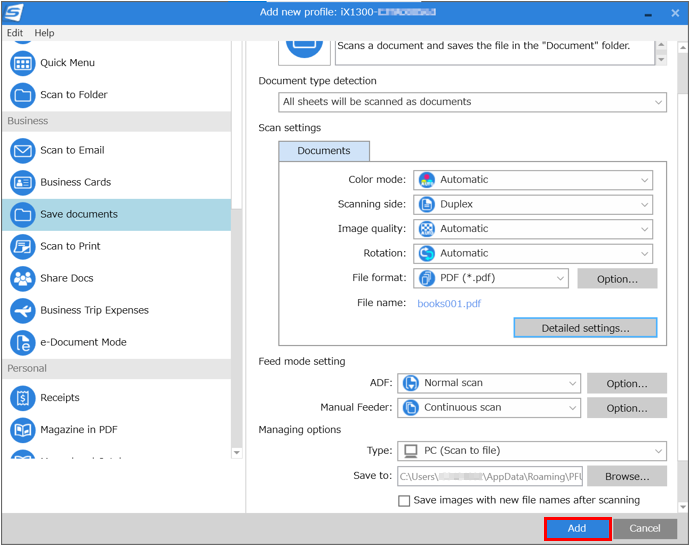Expand the ADF feed mode dropdown arrow
This screenshot has height=546, width=690.
572,383
